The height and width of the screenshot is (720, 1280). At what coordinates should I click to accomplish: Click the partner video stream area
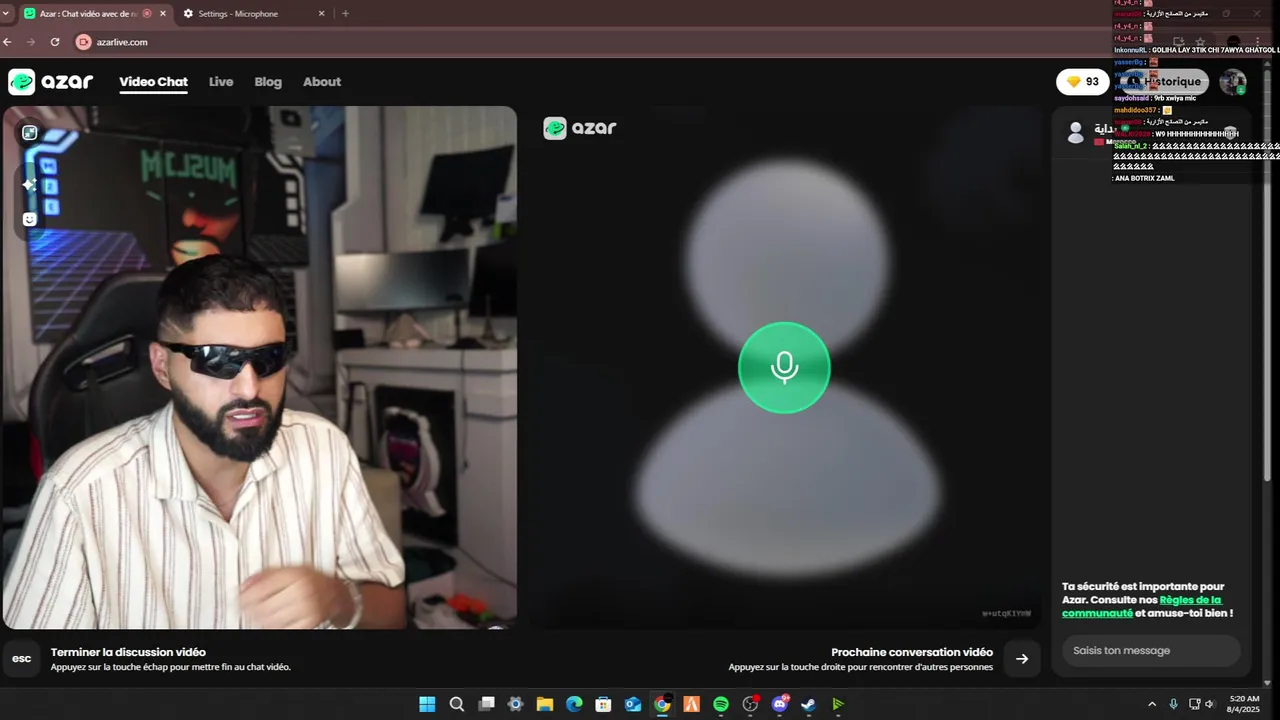coord(784,368)
